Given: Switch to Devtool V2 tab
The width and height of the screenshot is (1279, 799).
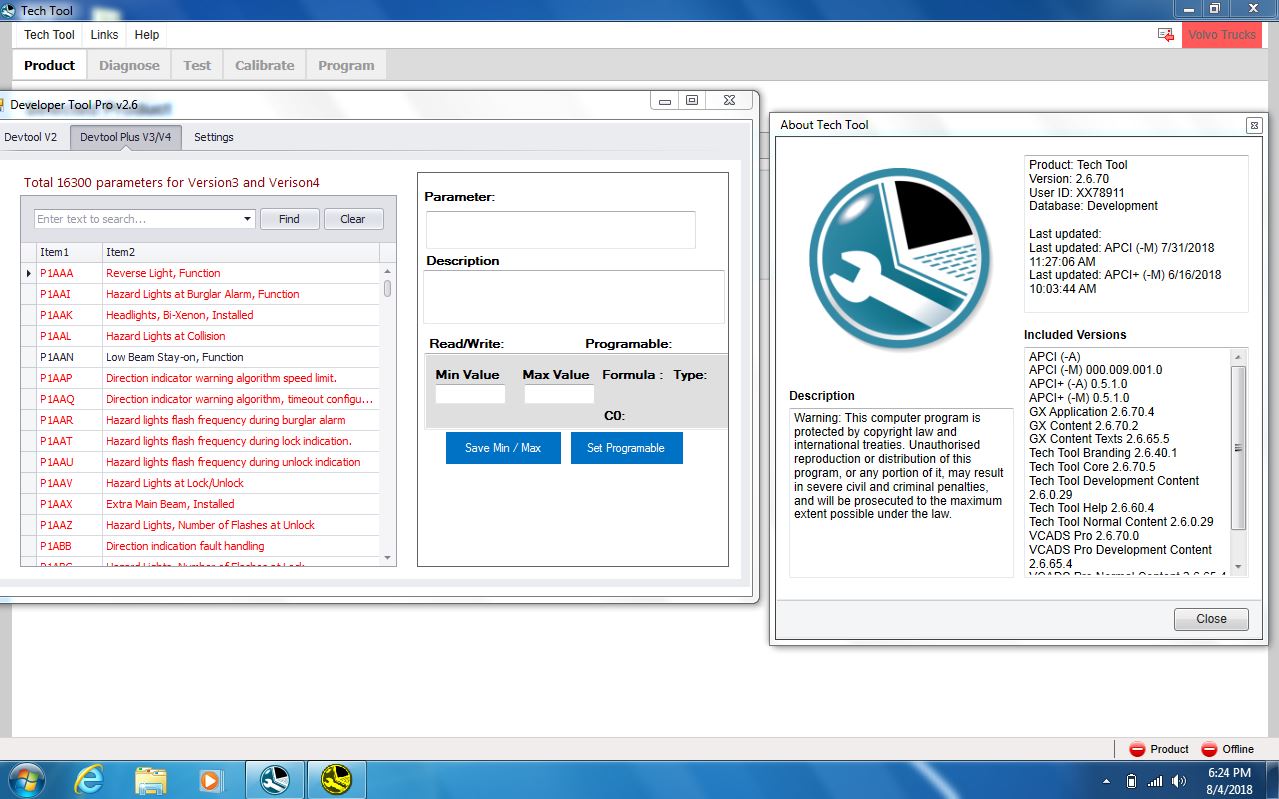Looking at the screenshot, I should click(32, 137).
